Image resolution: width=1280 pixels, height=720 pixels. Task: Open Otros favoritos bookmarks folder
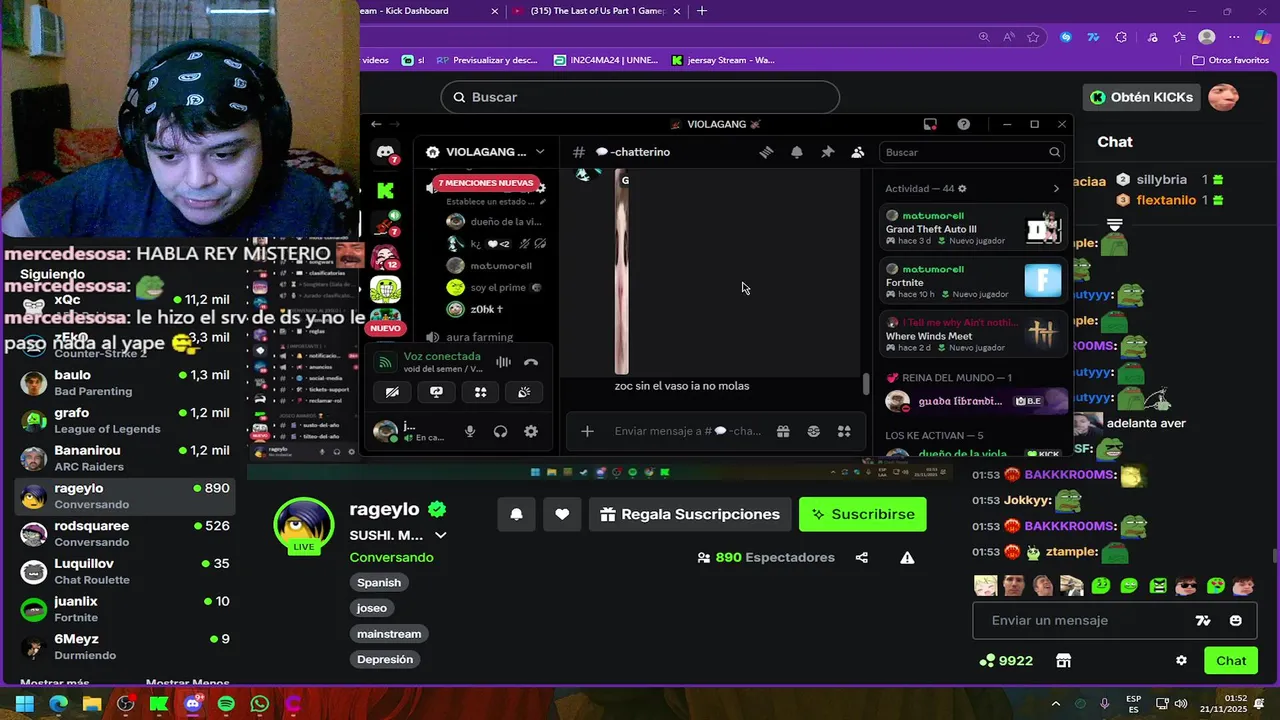tap(1230, 60)
